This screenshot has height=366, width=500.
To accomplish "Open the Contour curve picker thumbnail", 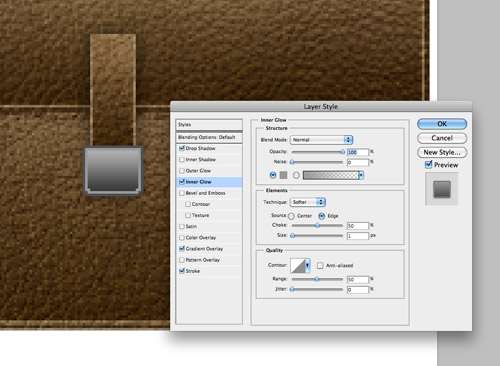I will click(x=297, y=265).
